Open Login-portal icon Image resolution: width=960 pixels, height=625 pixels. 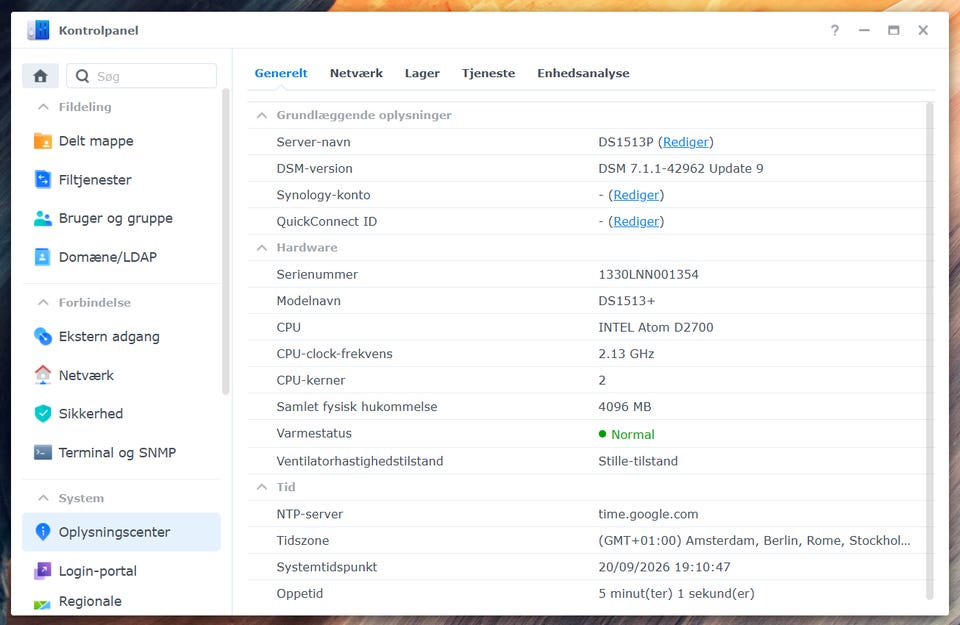(42, 571)
